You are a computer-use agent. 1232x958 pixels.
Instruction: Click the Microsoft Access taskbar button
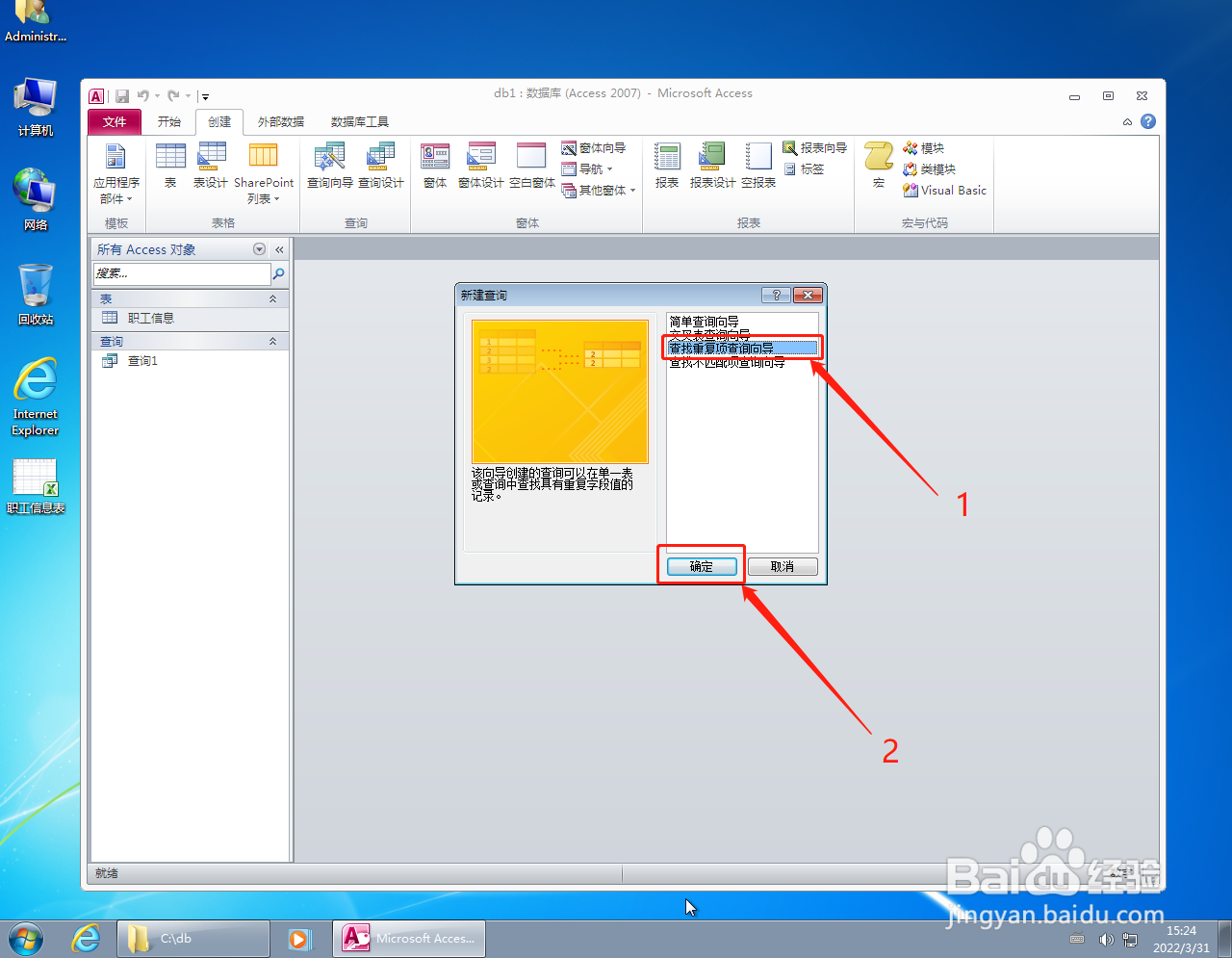[x=409, y=938]
